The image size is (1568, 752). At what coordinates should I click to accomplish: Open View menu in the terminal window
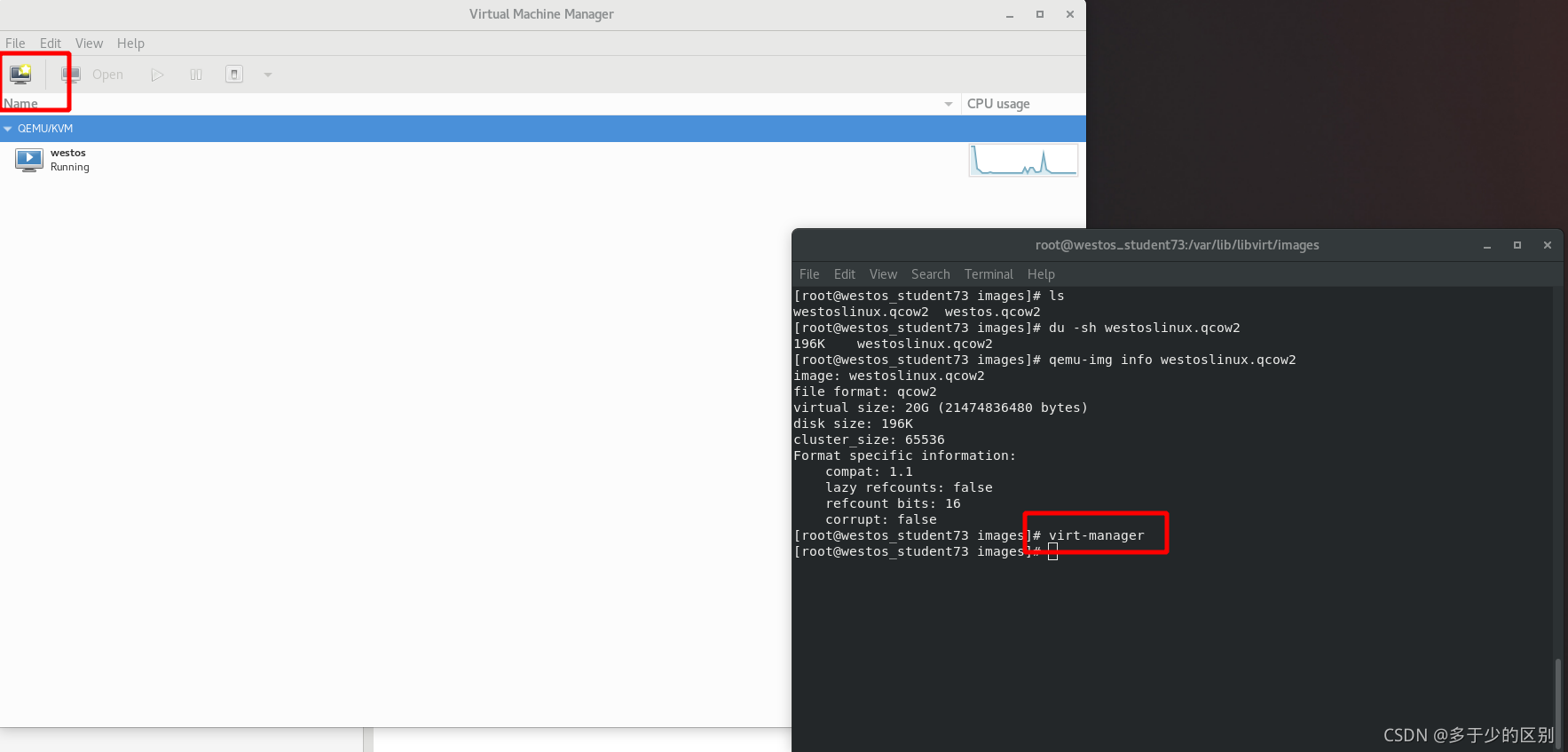tap(883, 274)
